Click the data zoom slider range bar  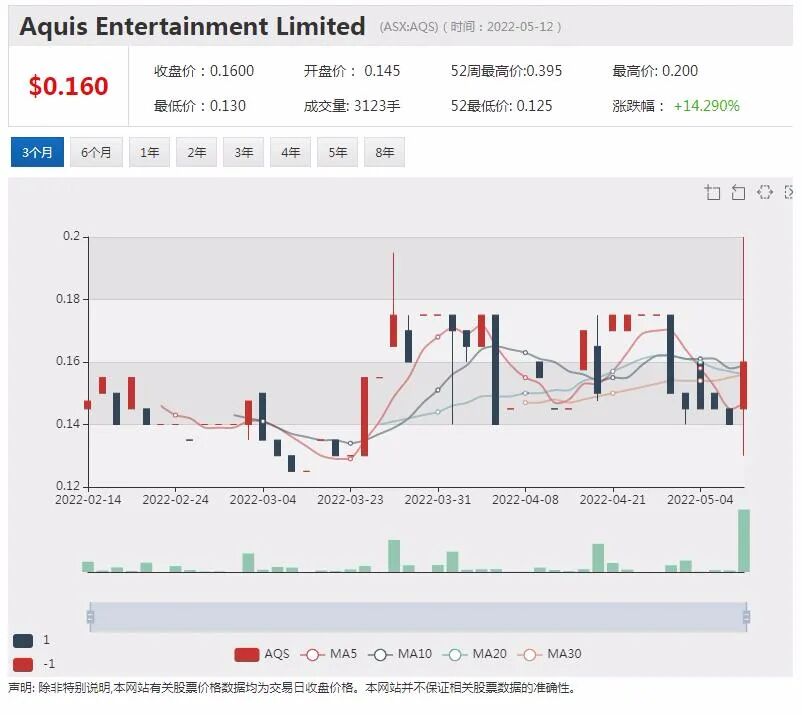coord(418,617)
